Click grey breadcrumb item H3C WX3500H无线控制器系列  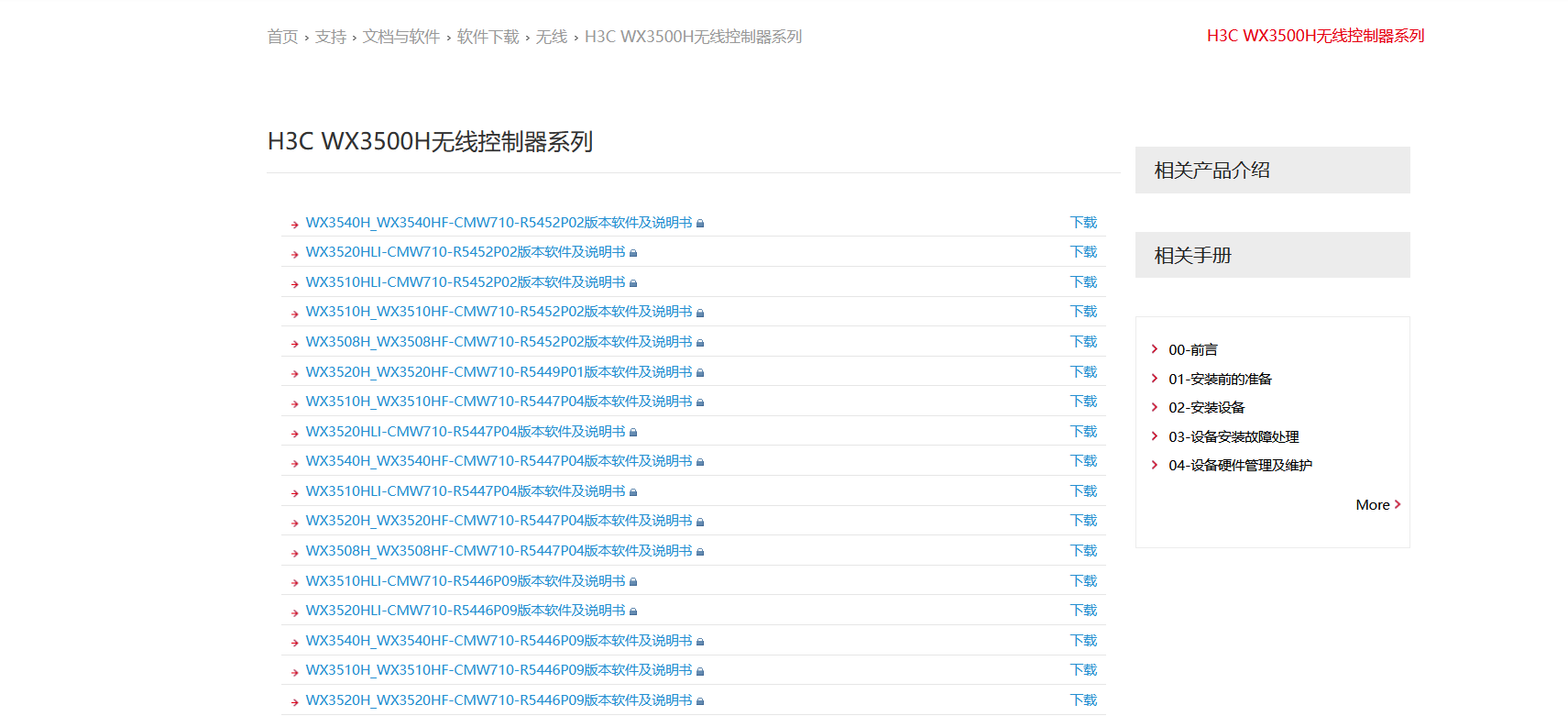[x=693, y=37]
